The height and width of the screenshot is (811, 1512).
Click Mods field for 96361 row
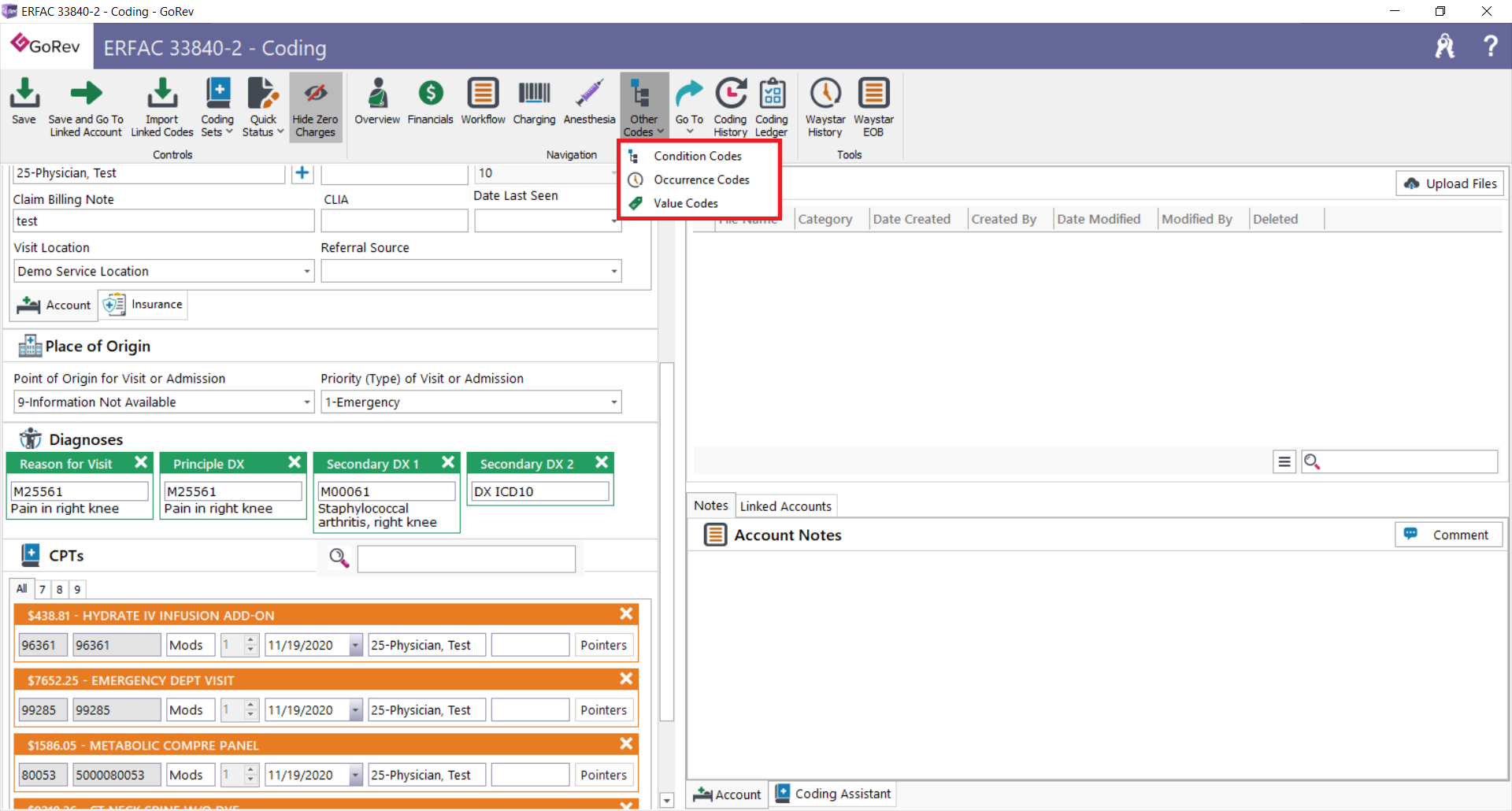tap(191, 645)
